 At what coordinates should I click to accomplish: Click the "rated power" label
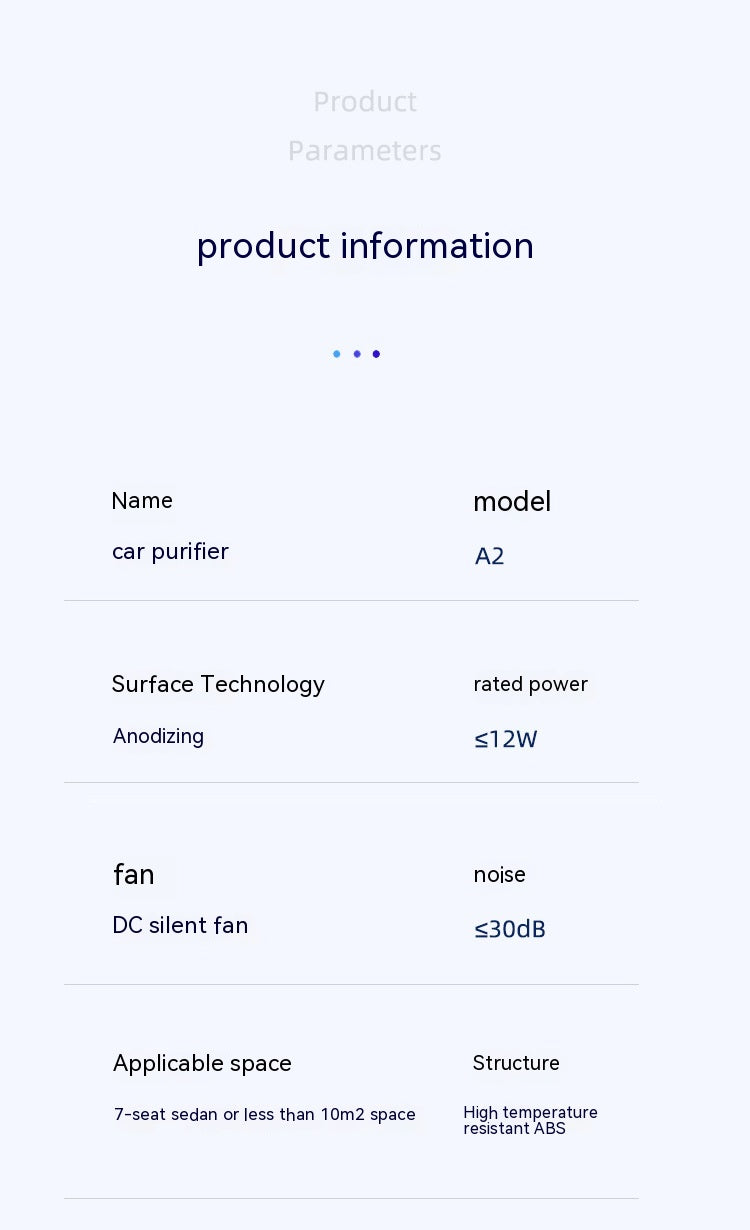point(530,685)
